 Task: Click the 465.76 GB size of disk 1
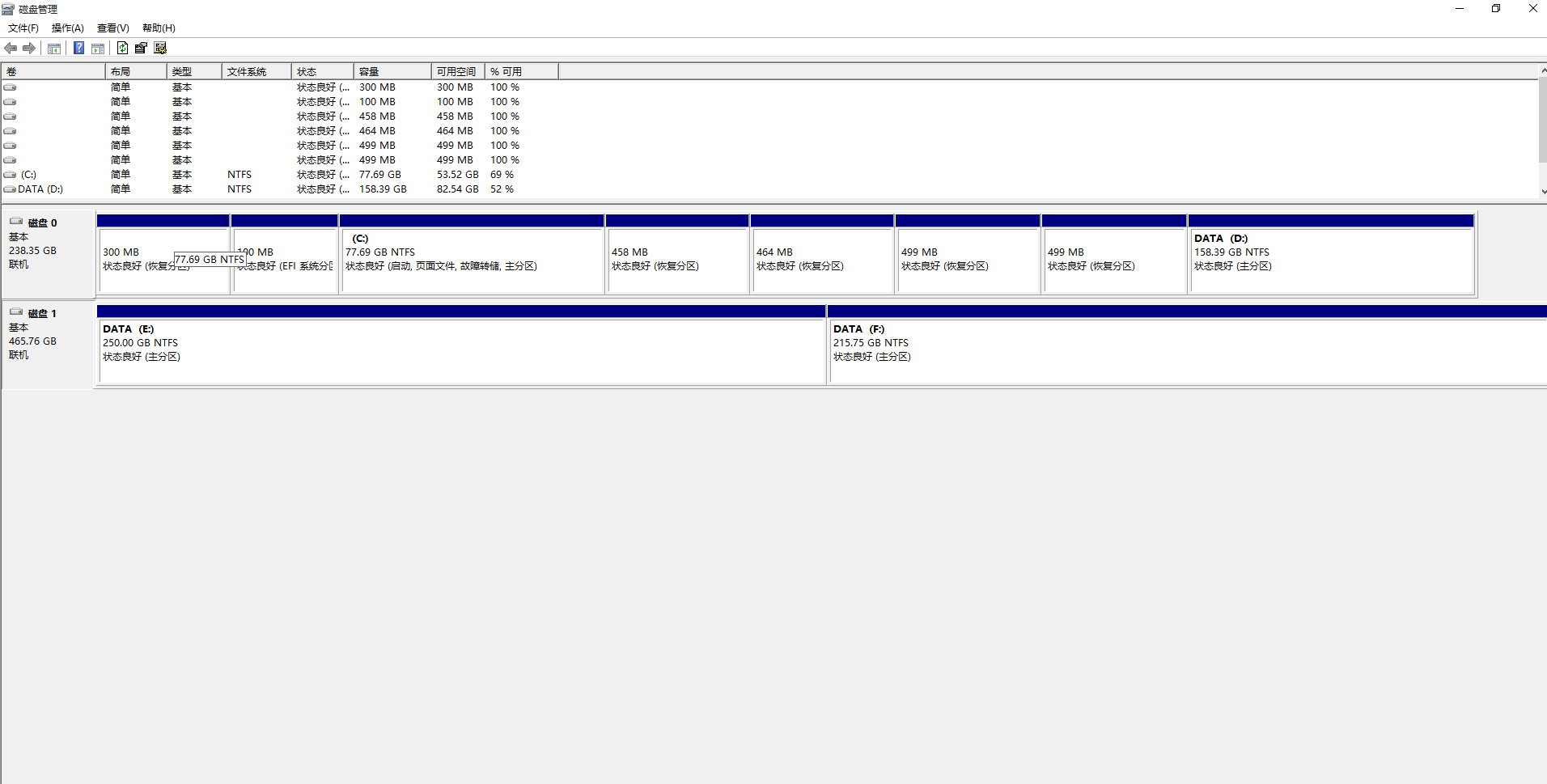pos(33,341)
